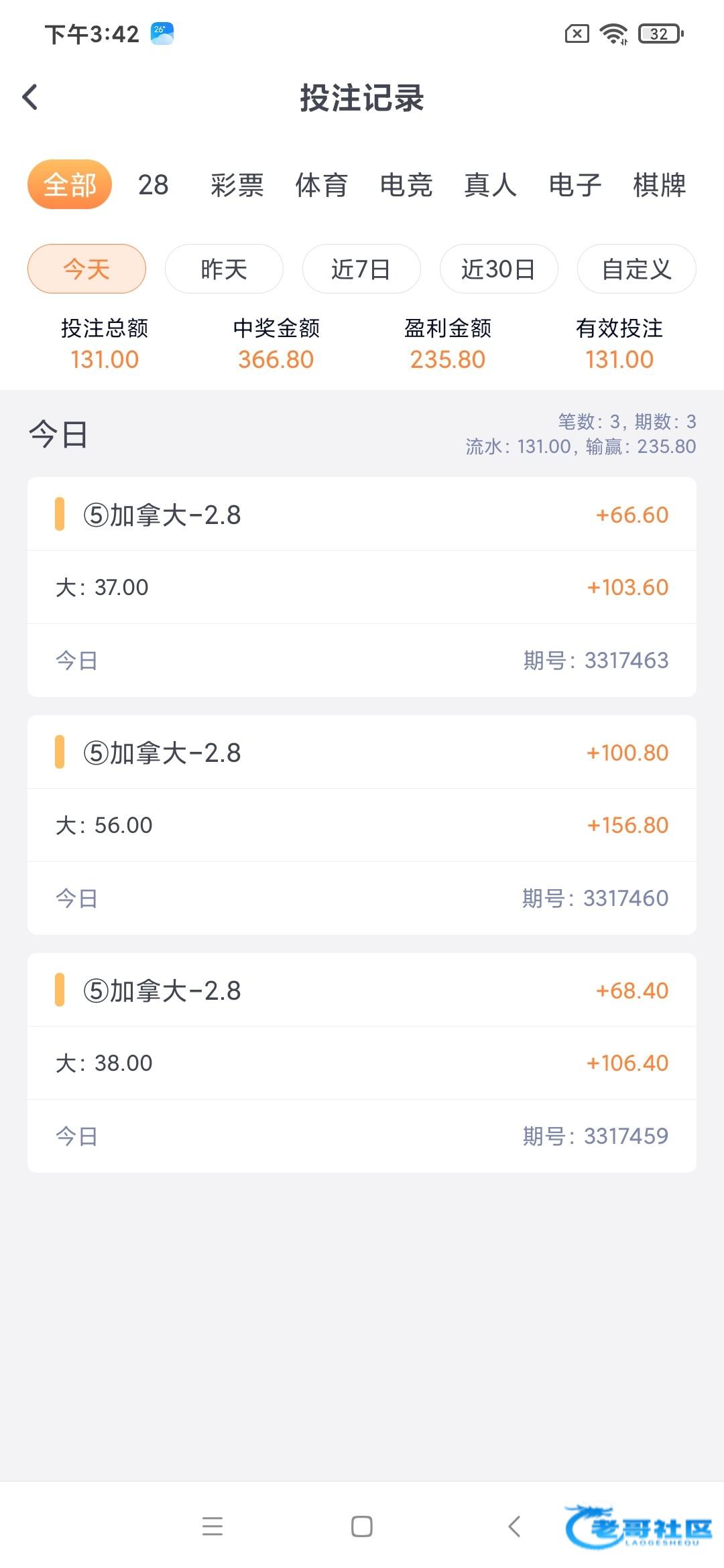Tap the weather icon in status bar
The width and height of the screenshot is (724, 1568).
[x=162, y=34]
